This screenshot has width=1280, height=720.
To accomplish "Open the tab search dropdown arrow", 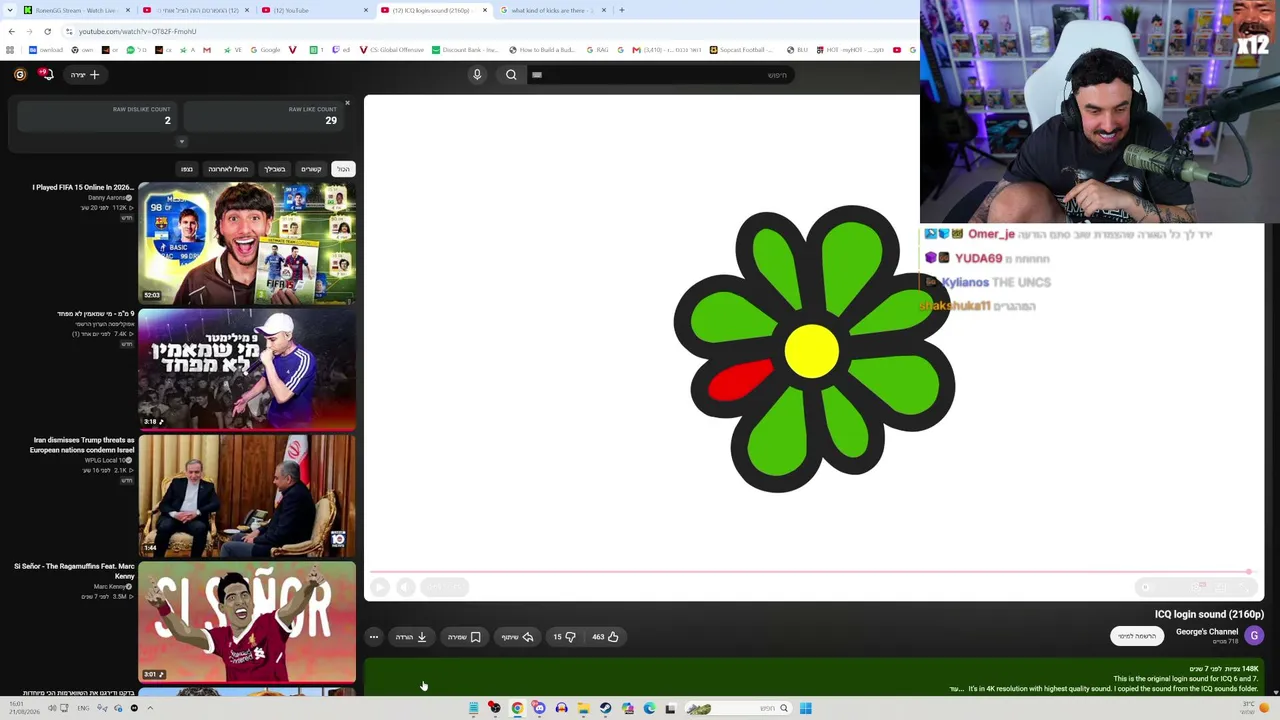I will (9, 10).
